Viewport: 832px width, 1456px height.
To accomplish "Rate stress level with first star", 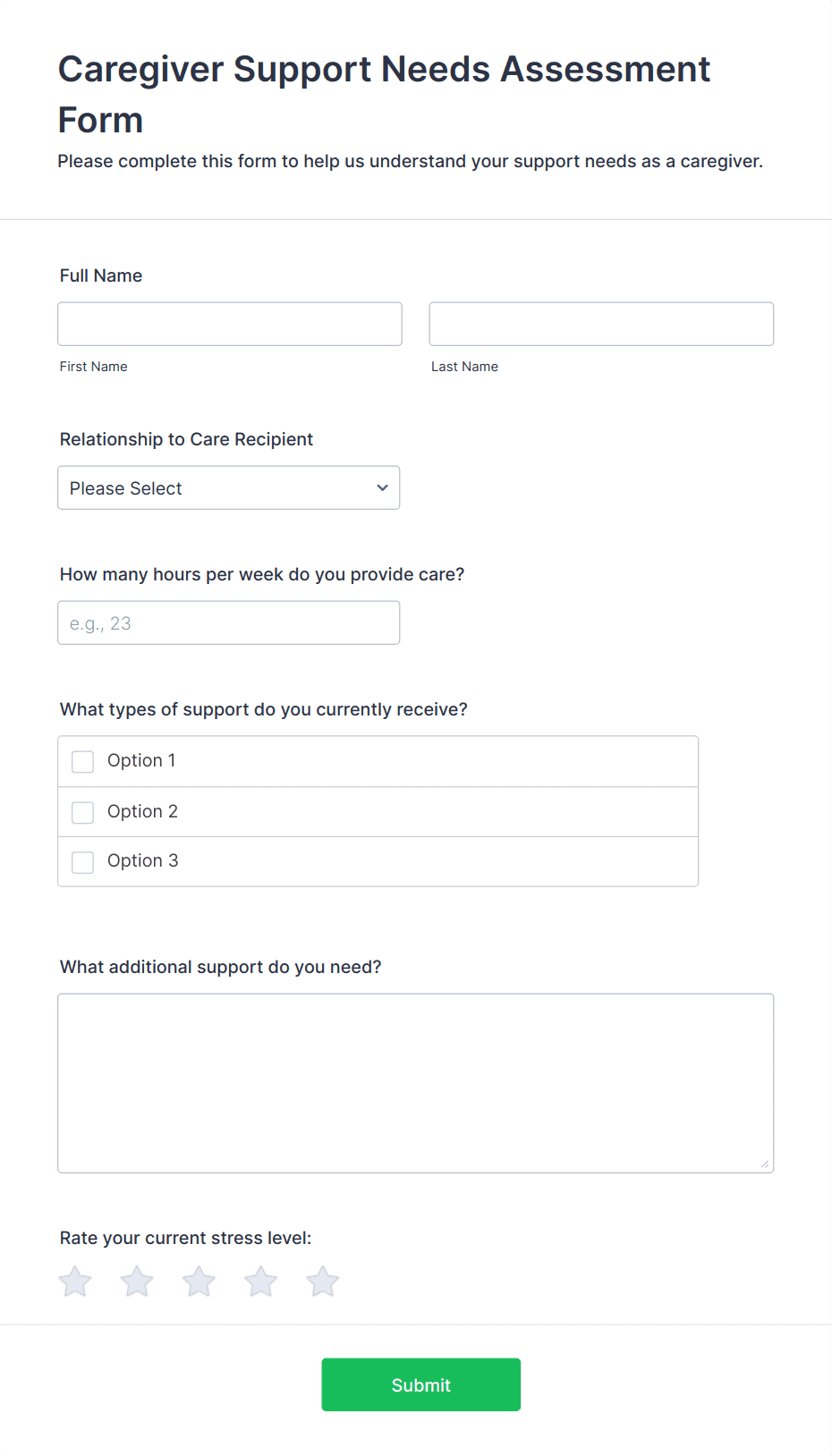I will point(75,1282).
